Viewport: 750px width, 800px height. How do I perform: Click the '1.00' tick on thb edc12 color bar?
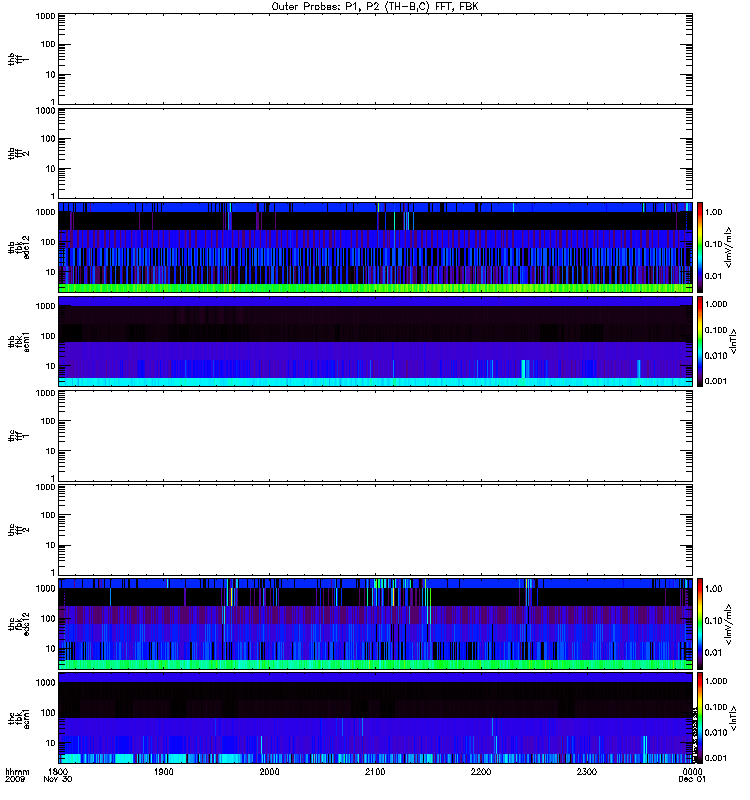pyautogui.click(x=713, y=212)
